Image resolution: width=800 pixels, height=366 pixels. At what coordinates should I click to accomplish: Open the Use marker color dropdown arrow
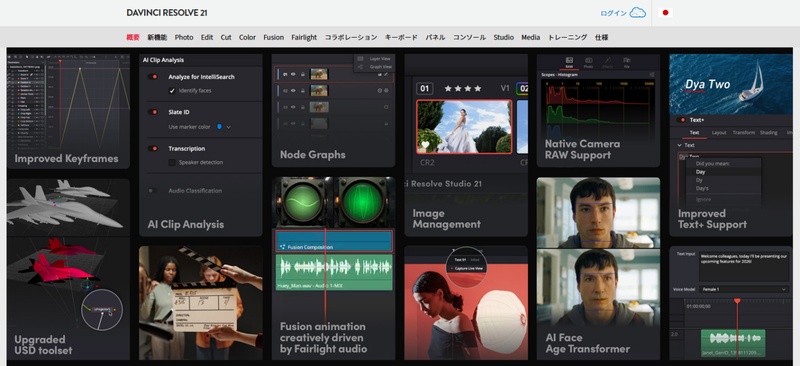point(229,127)
